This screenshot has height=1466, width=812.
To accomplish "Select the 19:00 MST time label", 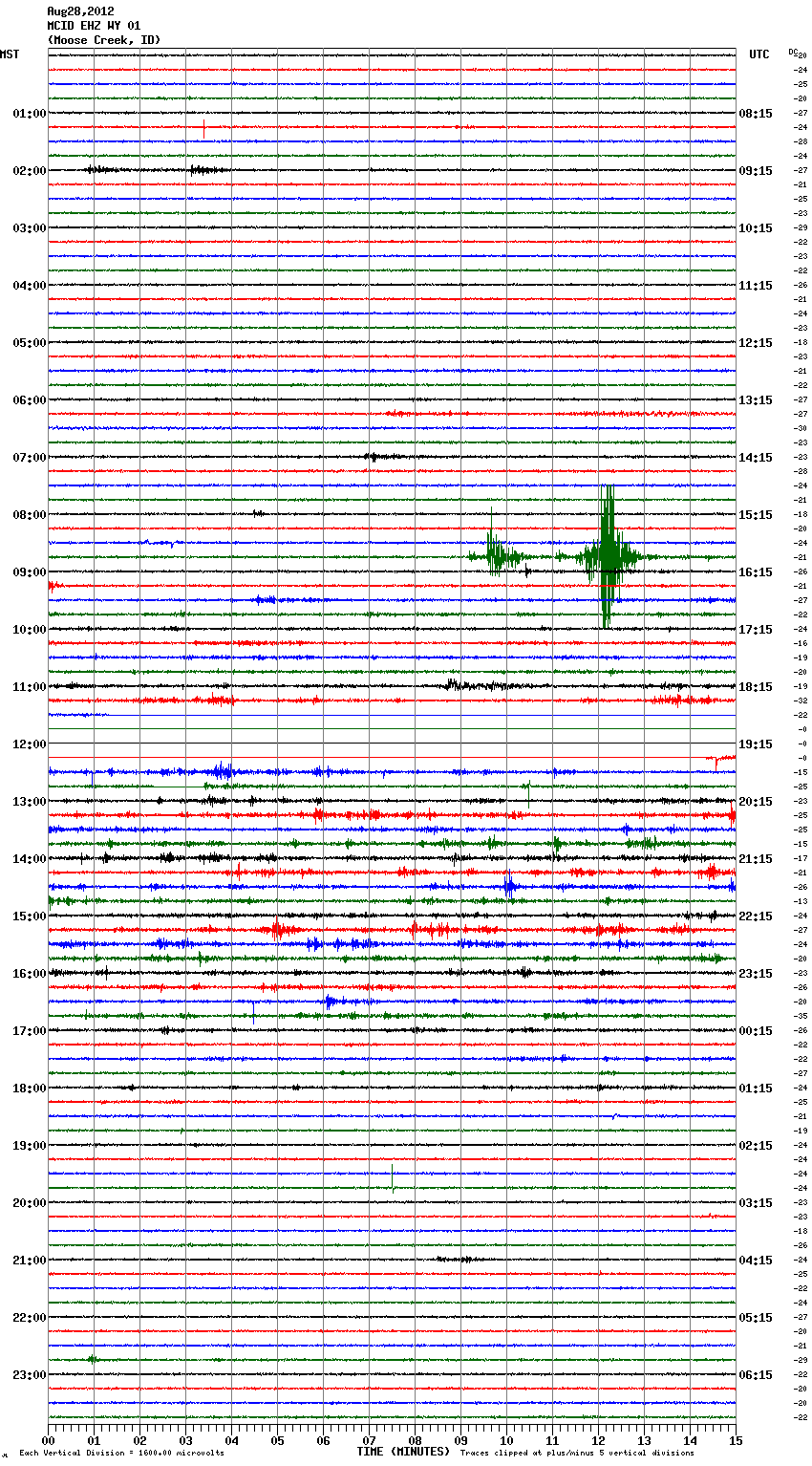I will 30,1146.
